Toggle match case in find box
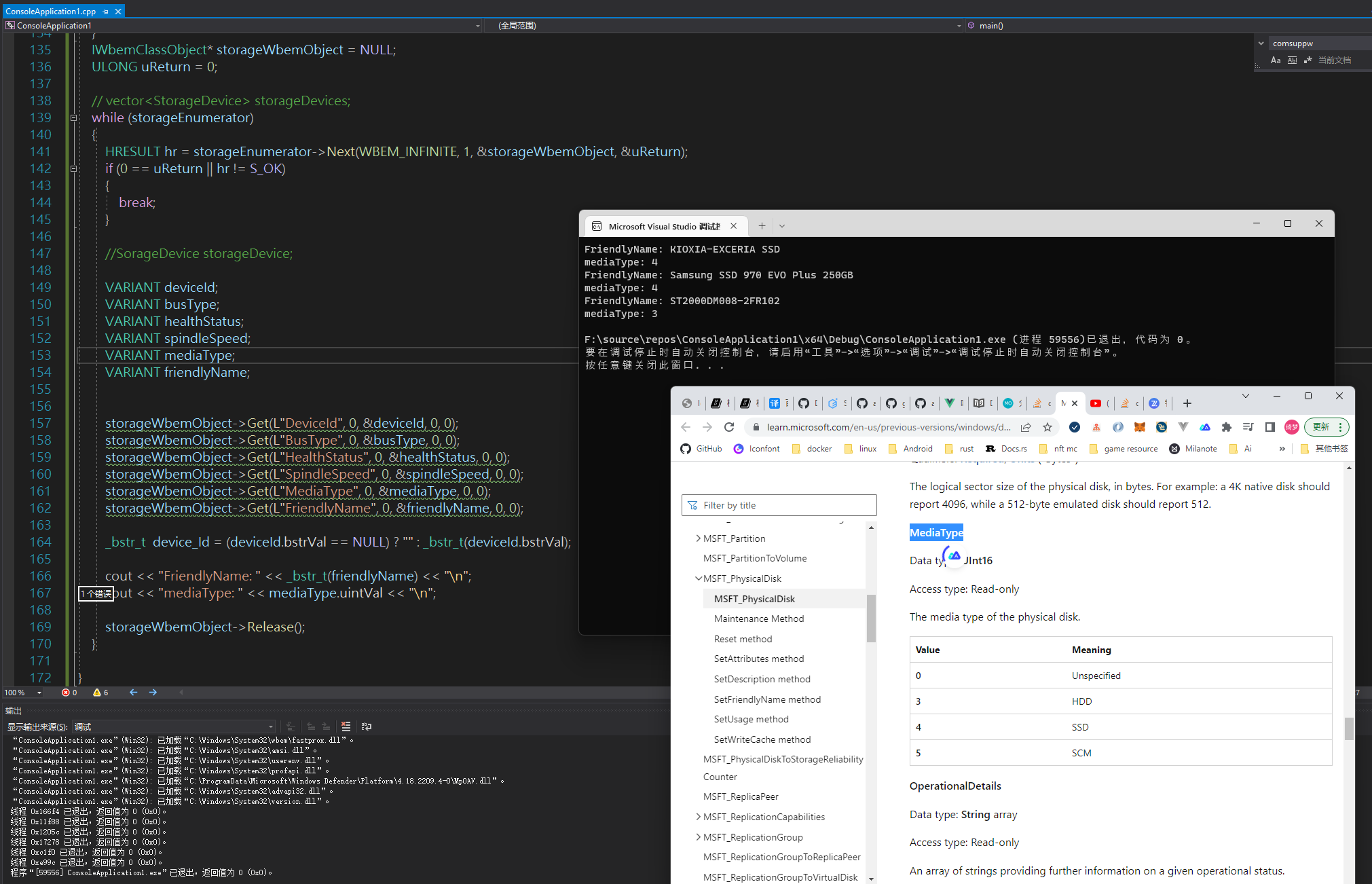Screen dimensions: 1372x884 pos(1276,60)
